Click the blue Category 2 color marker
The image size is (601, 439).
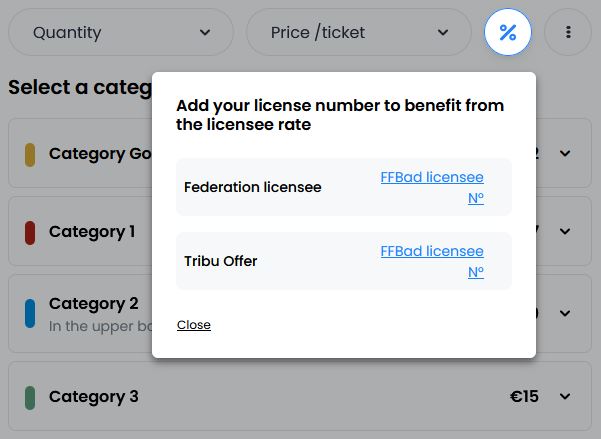(30, 314)
